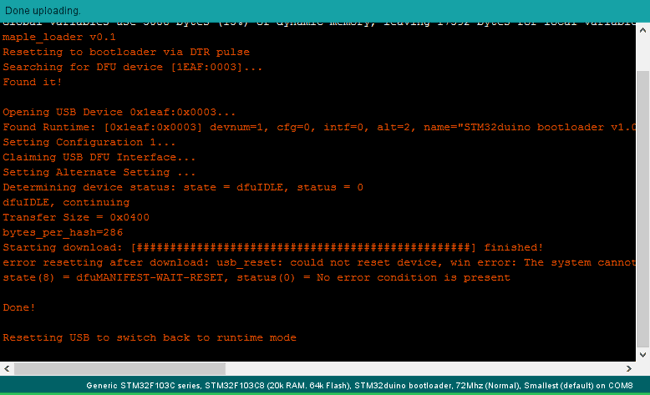Click the 'Transfer Size = 0x0400' line

[76, 217]
